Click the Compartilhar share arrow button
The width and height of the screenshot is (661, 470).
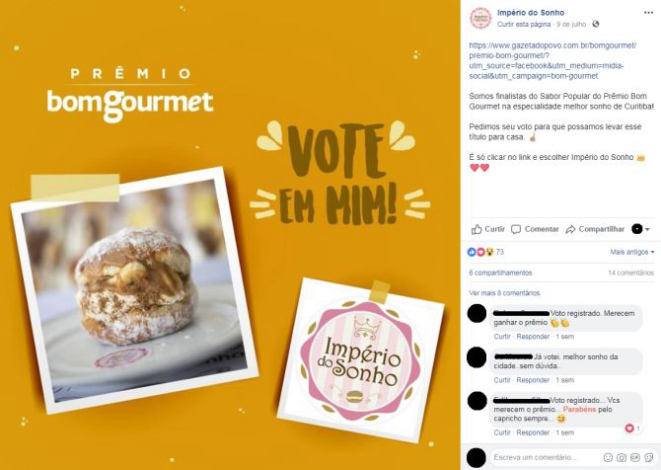coord(595,229)
